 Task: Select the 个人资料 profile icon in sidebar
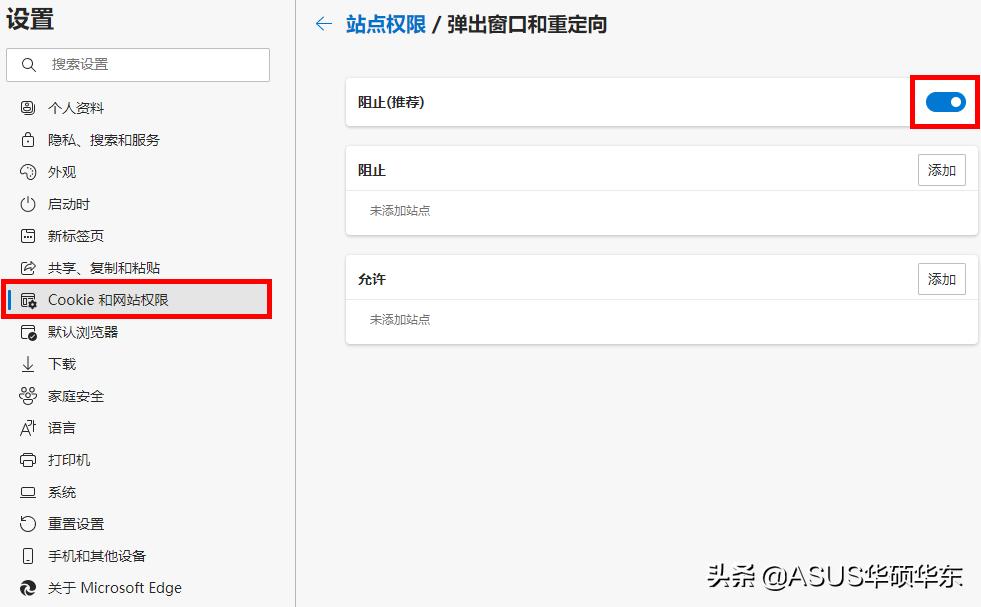click(x=30, y=107)
